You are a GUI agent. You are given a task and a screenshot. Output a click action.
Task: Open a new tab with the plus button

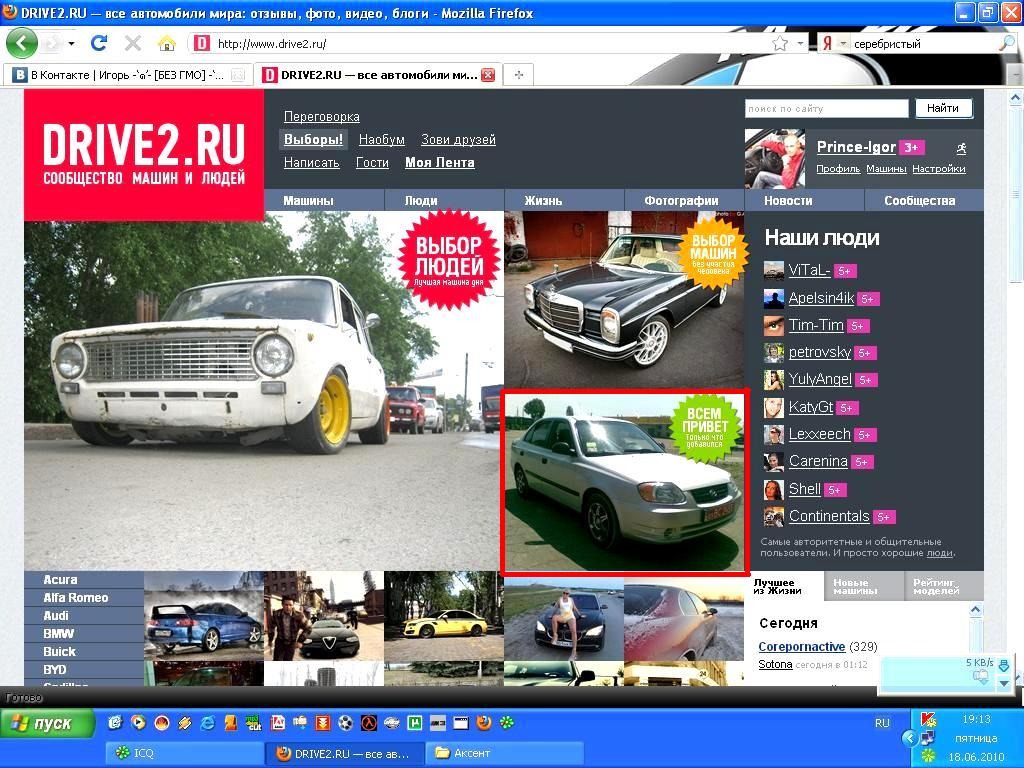click(x=519, y=75)
